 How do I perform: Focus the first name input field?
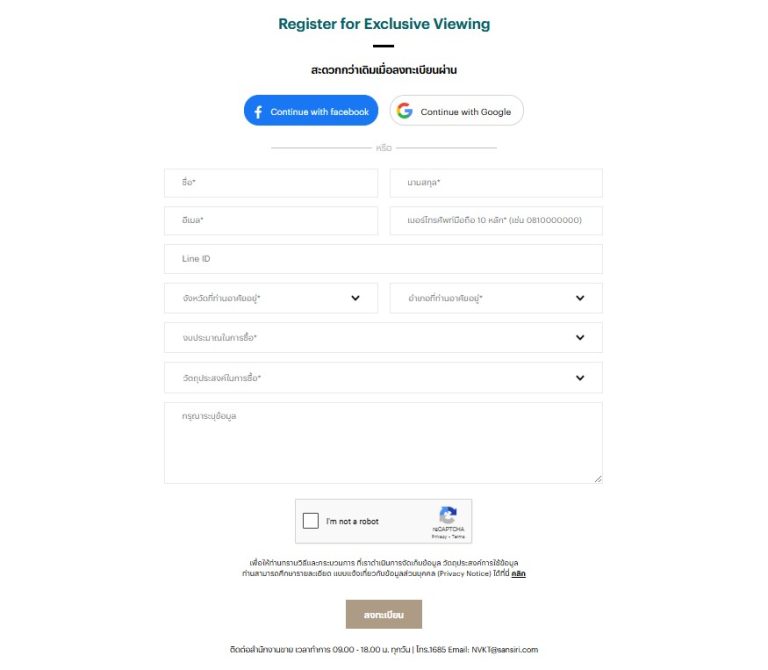(x=271, y=183)
